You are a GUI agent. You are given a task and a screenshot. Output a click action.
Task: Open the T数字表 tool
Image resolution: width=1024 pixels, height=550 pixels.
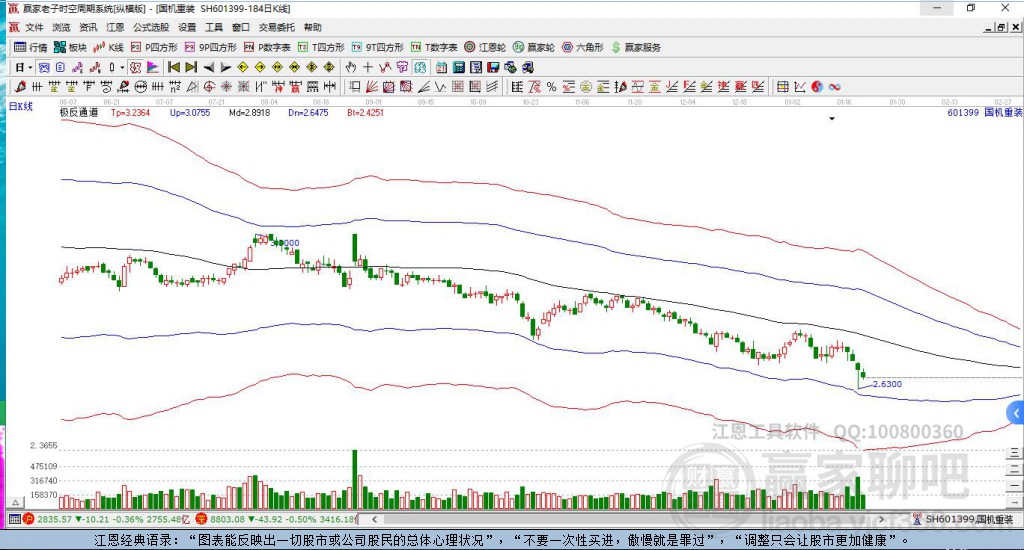click(x=434, y=47)
